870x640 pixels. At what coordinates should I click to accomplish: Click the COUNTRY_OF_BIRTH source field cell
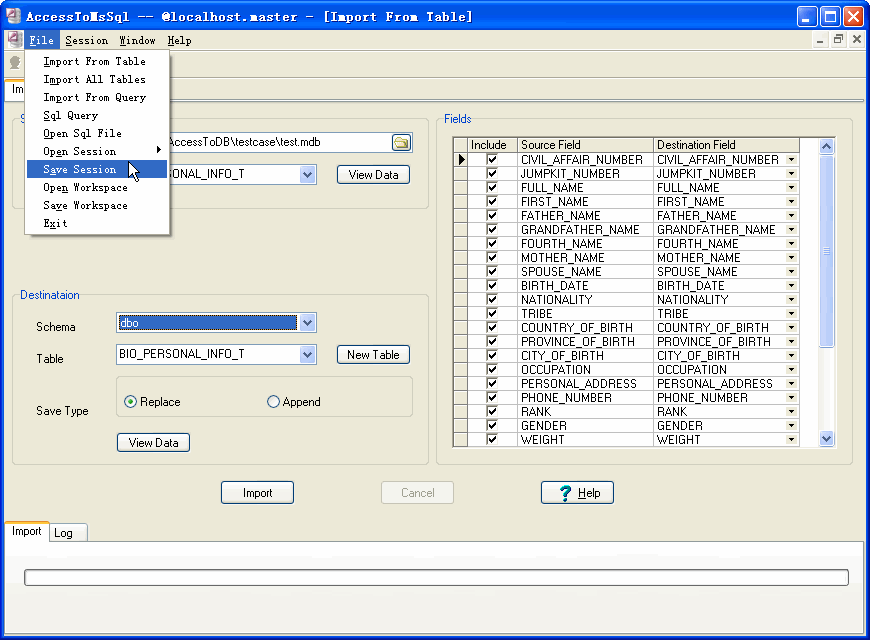tap(585, 327)
